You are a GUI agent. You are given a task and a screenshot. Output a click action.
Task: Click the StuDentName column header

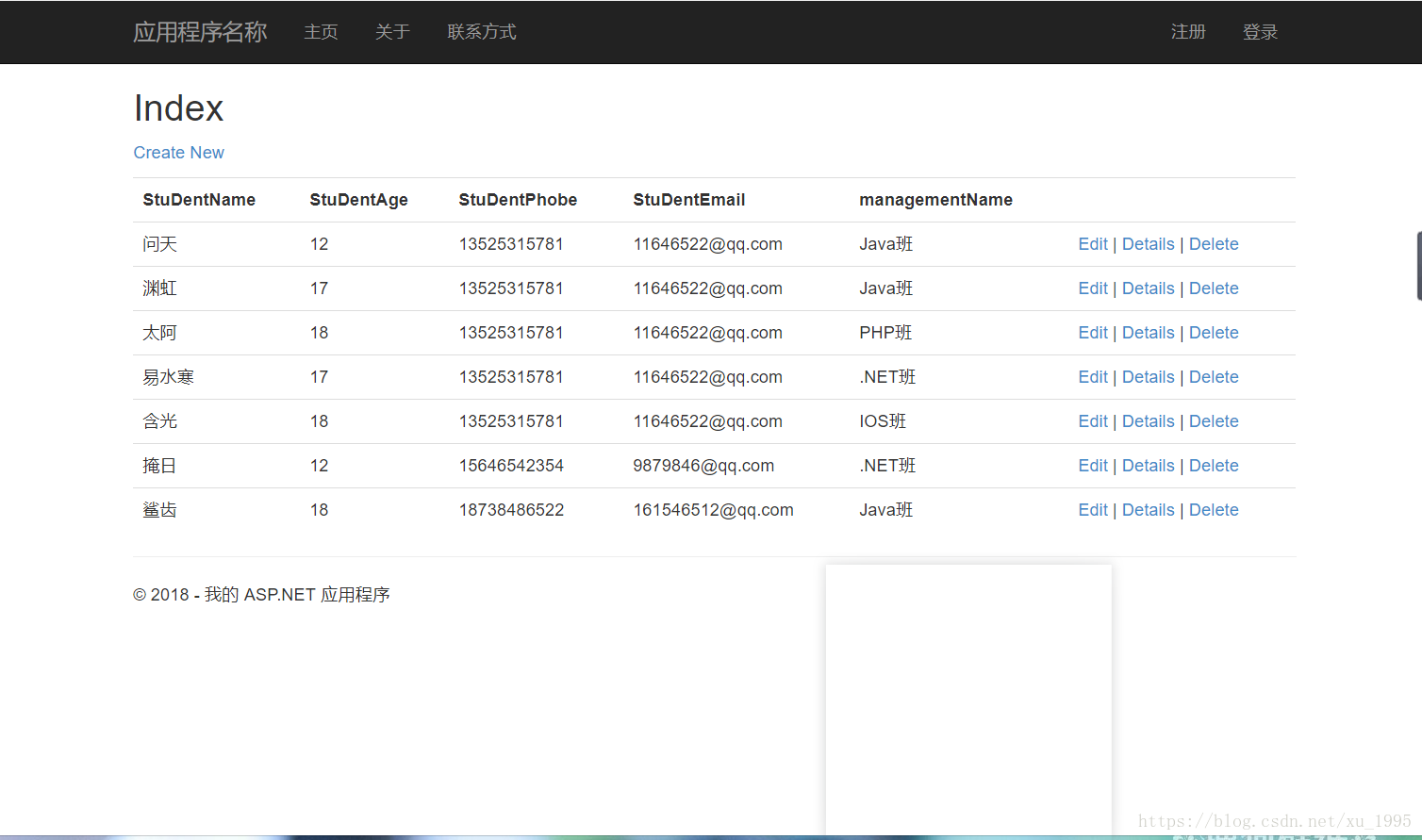coord(199,200)
